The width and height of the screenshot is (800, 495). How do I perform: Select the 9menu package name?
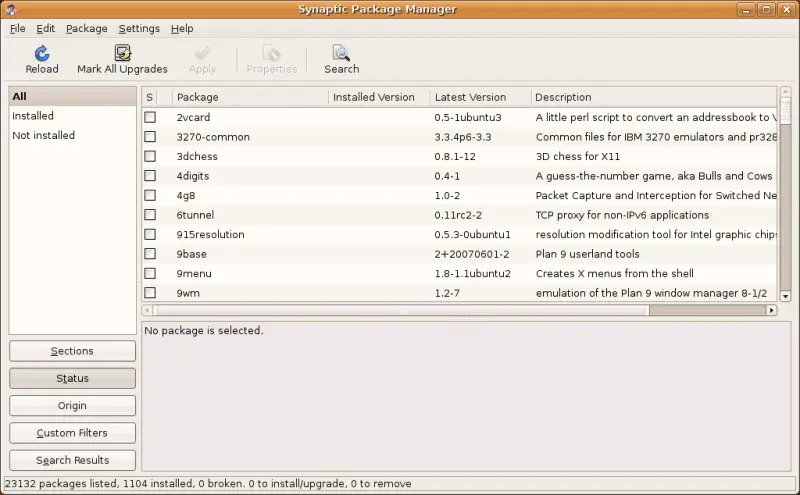pyautogui.click(x=194, y=274)
